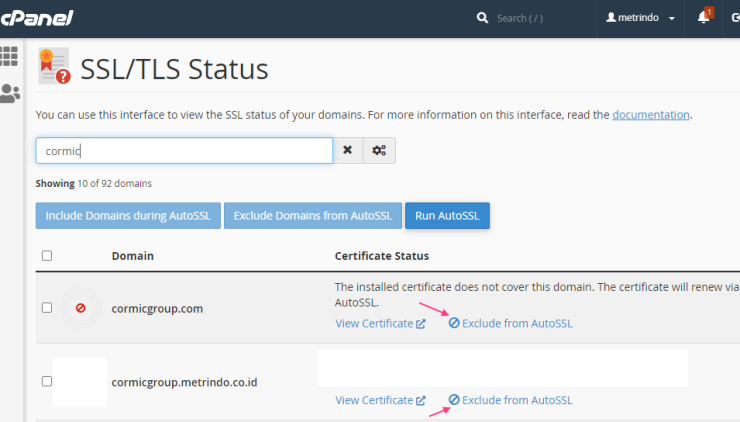View Certificate for cormicgroup.com

380,323
